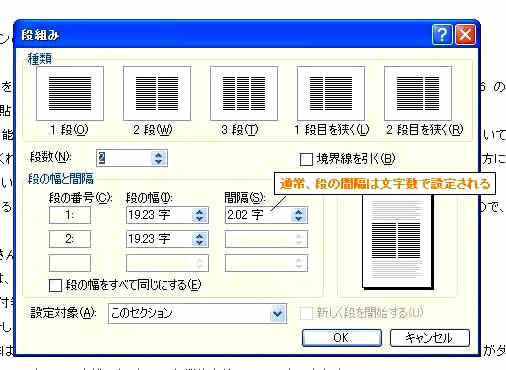This screenshot has height=370, width=506.
Task: Enable 境界線を引く checkbox
Action: (306, 159)
